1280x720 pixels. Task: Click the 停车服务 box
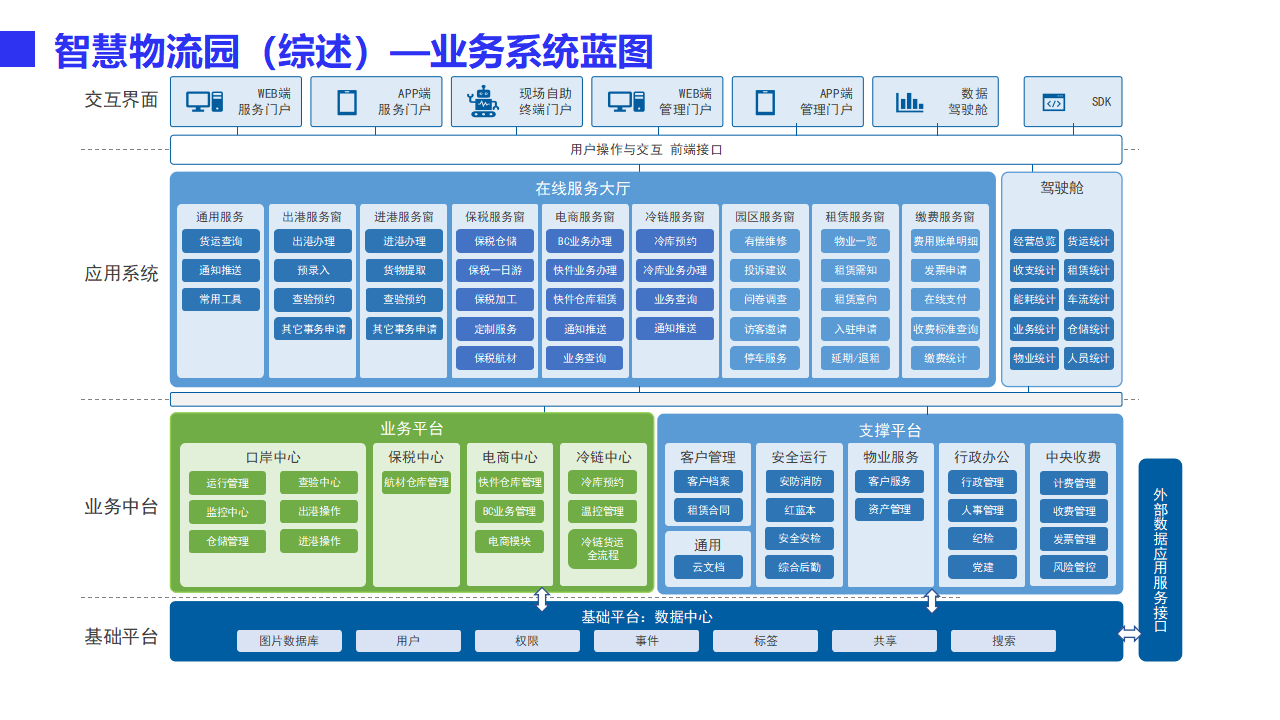pyautogui.click(x=765, y=358)
